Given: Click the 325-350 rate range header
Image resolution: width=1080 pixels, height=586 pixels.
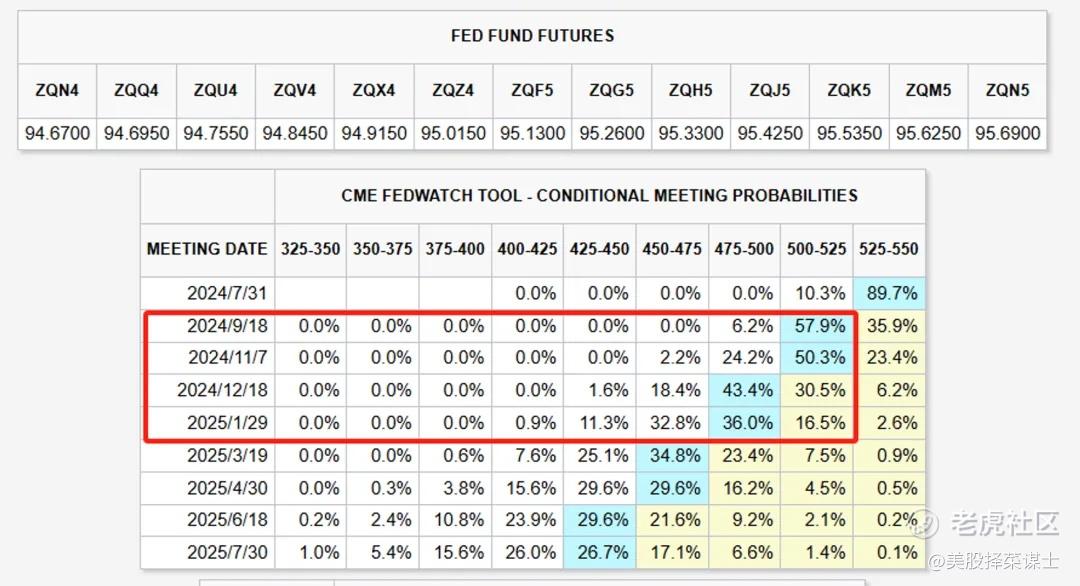Looking at the screenshot, I should tap(310, 249).
